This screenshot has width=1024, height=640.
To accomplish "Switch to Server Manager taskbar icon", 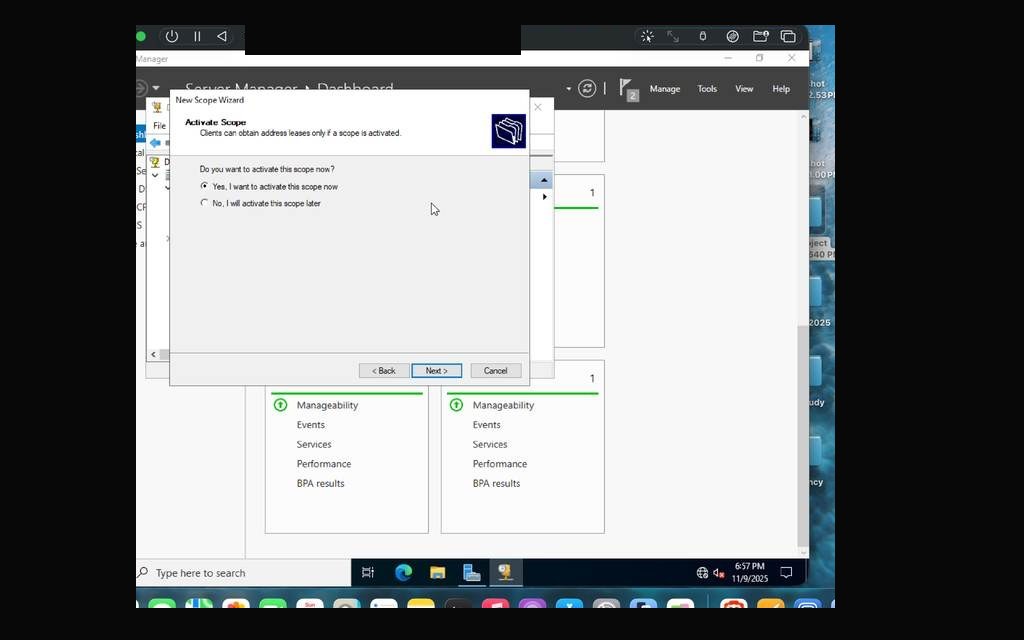I will pos(472,573).
